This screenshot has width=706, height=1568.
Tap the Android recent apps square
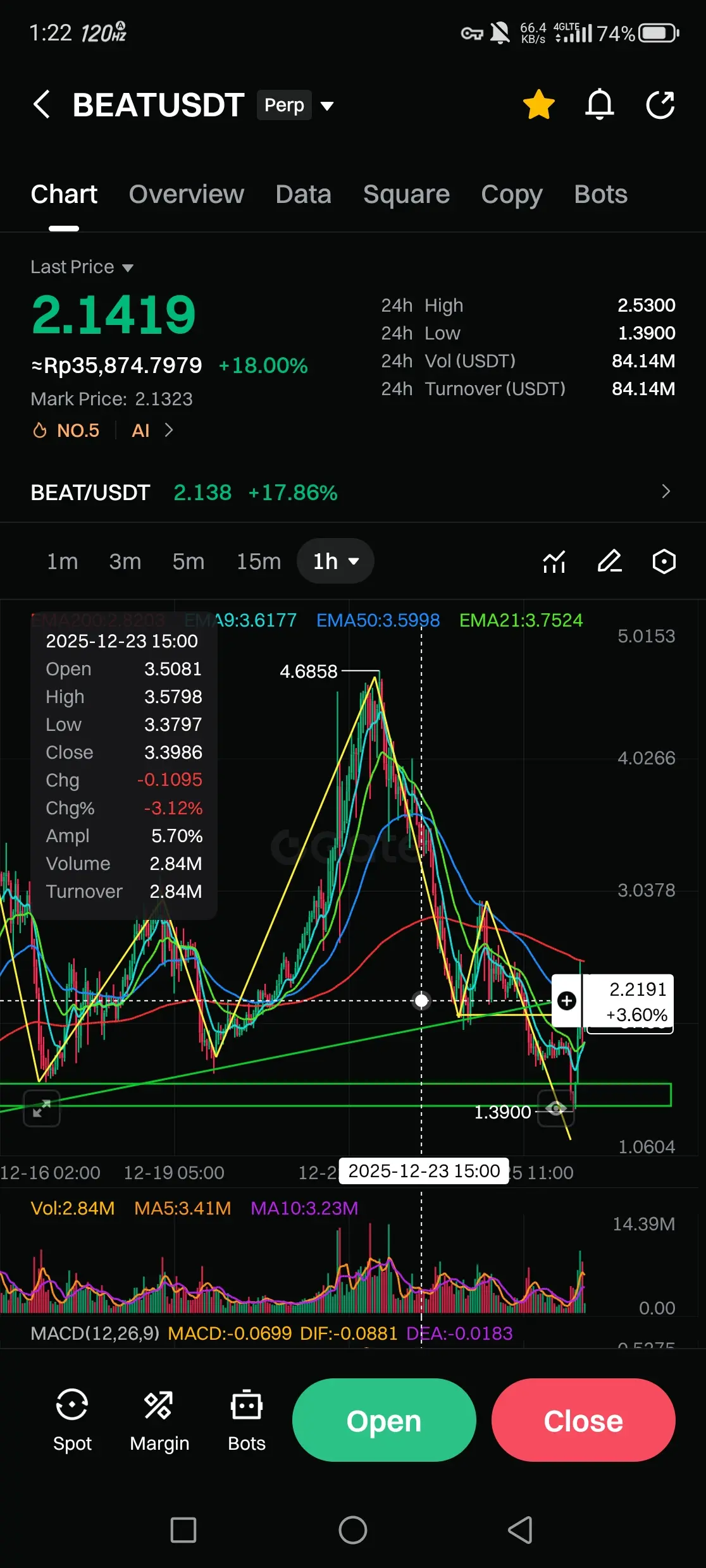183,1530
